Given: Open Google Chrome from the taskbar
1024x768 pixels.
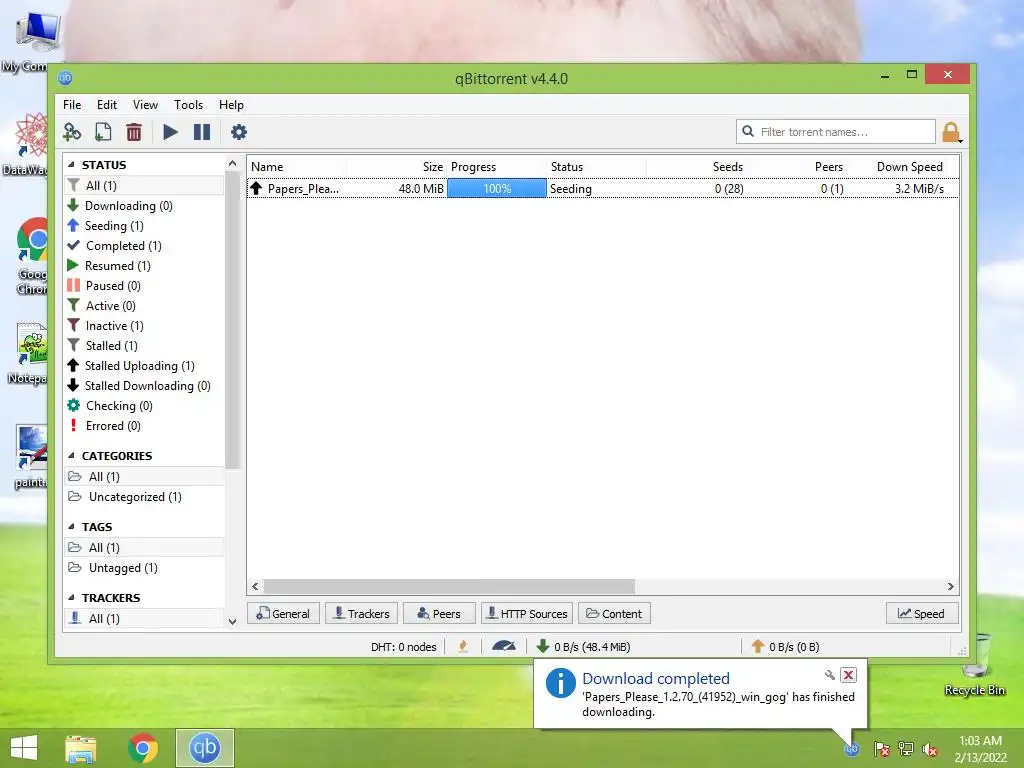Looking at the screenshot, I should (143, 748).
